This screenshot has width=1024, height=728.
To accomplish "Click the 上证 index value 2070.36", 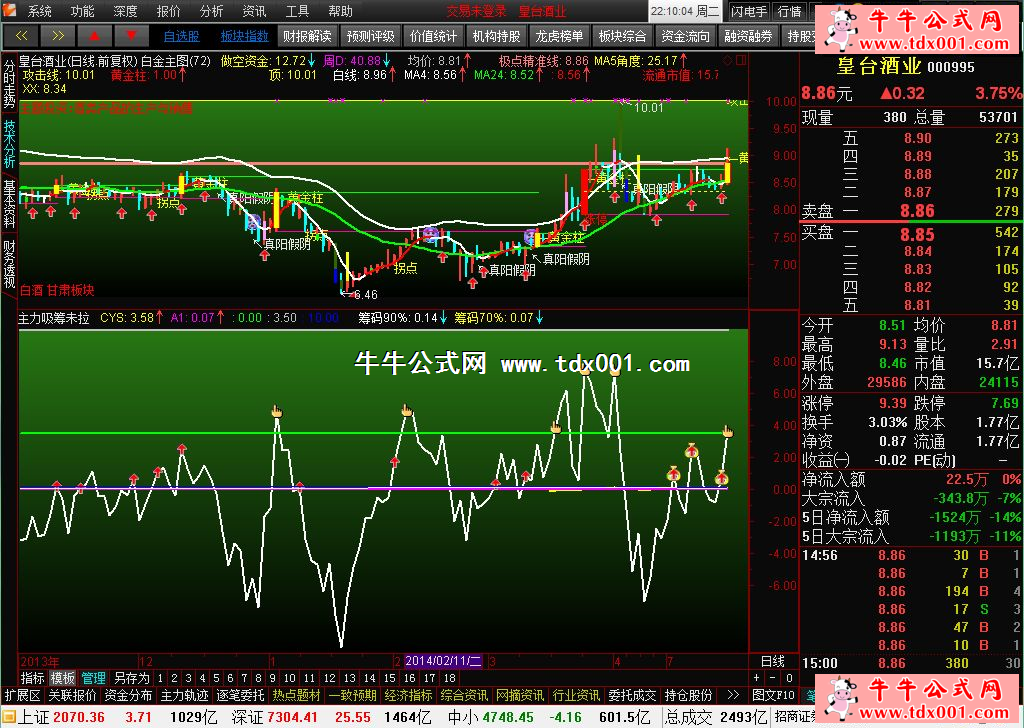I will (x=78, y=718).
